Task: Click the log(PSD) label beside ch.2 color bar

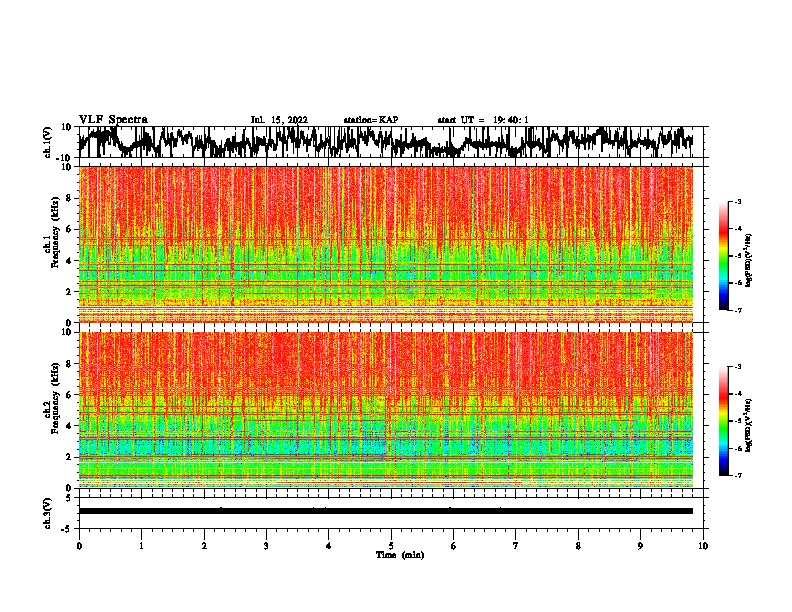Action: tap(749, 425)
